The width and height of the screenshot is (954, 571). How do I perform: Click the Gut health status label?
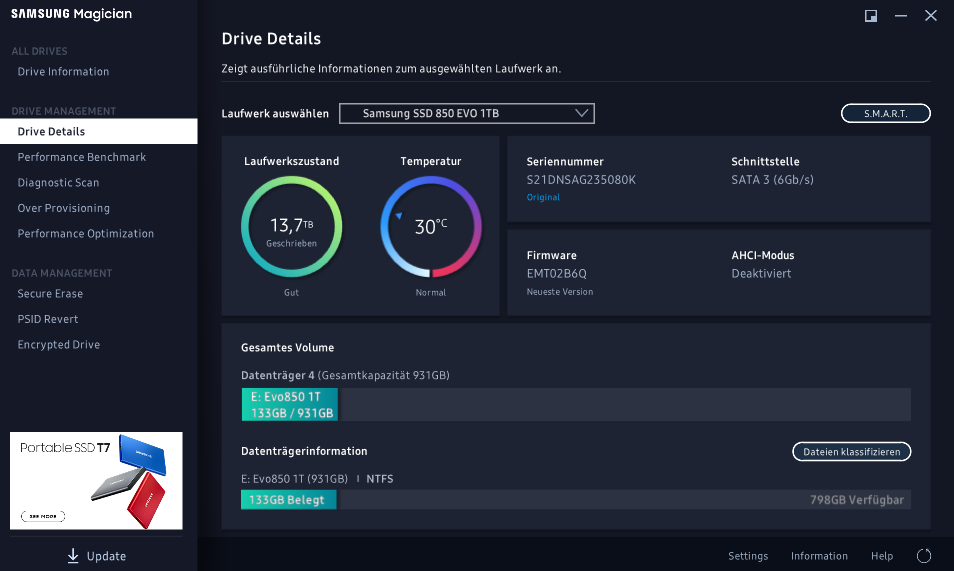291,293
